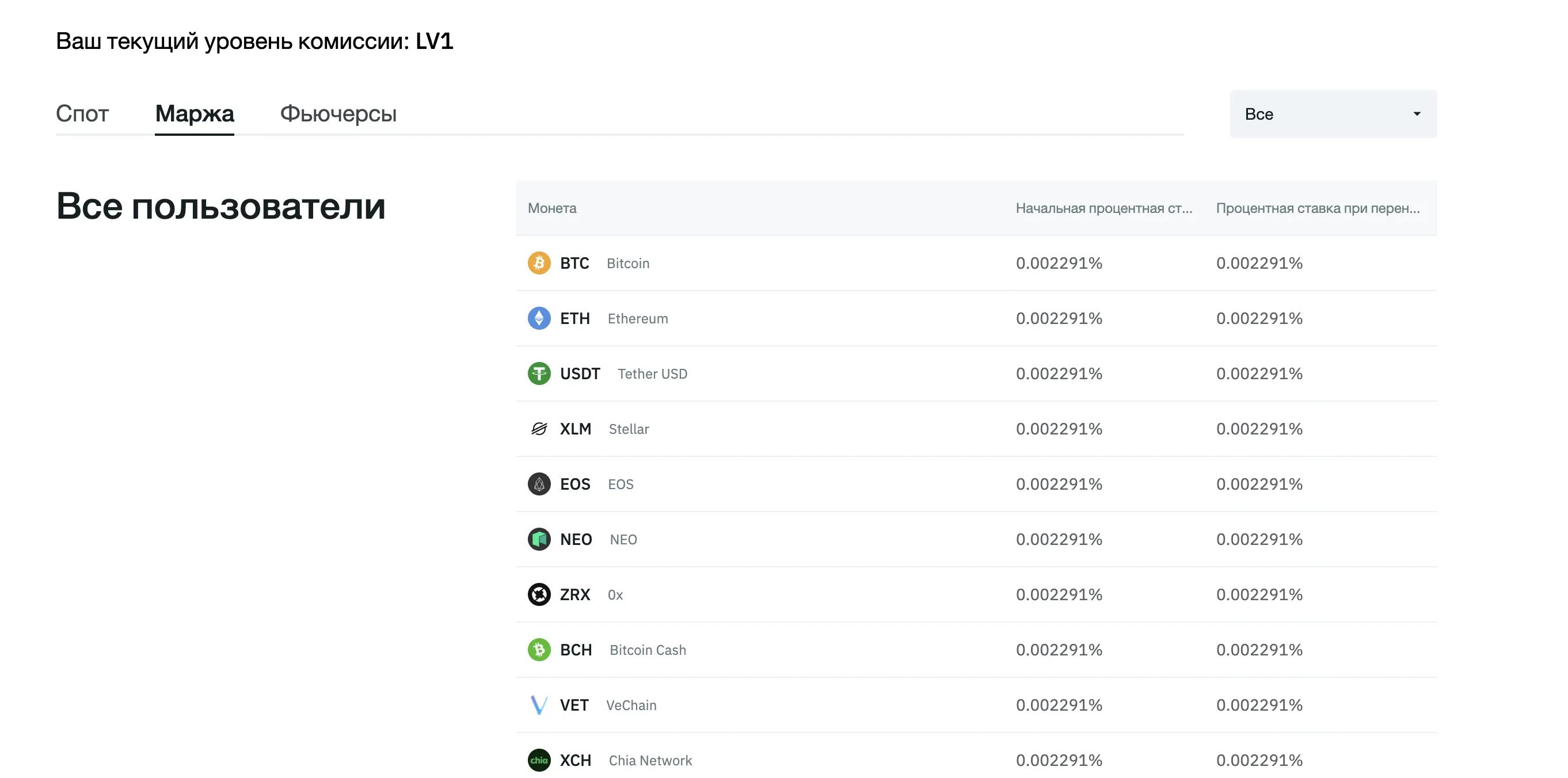
Task: Click the NEO coin icon
Action: point(539,540)
